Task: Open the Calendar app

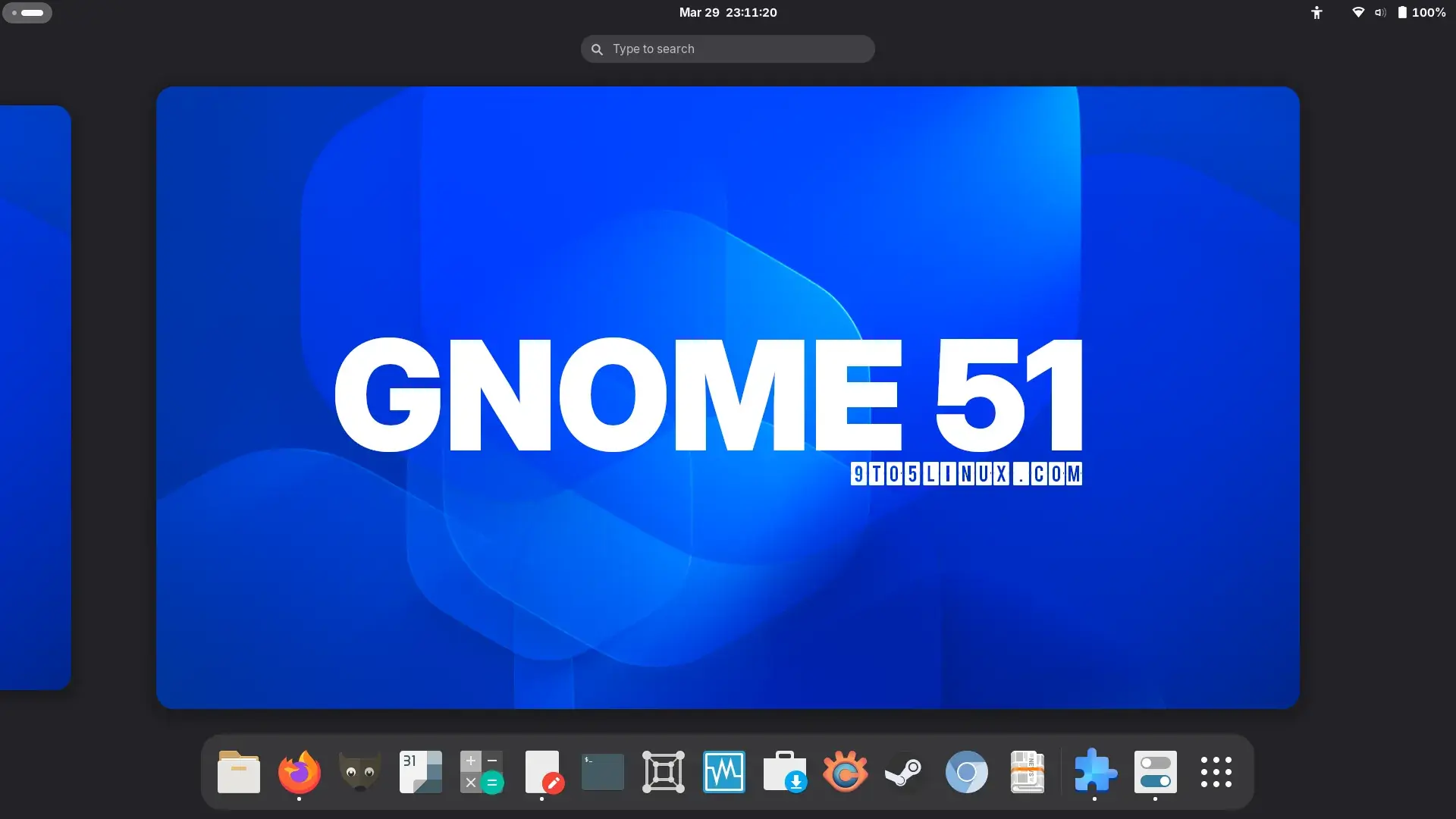Action: click(421, 772)
